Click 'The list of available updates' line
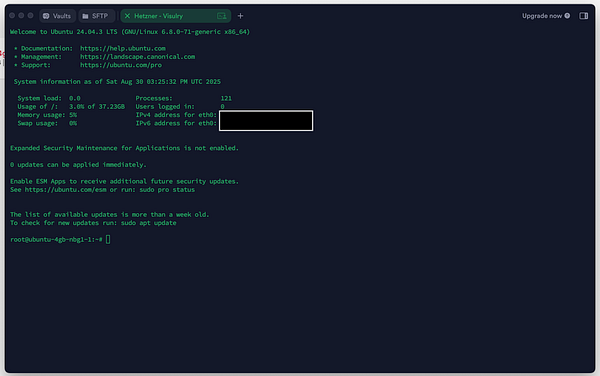 [110, 215]
